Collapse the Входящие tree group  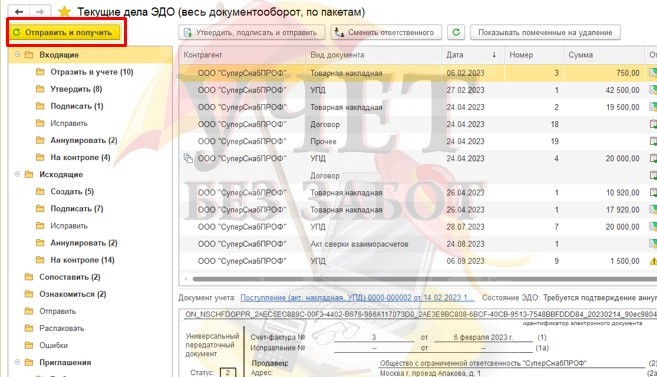click(18, 54)
